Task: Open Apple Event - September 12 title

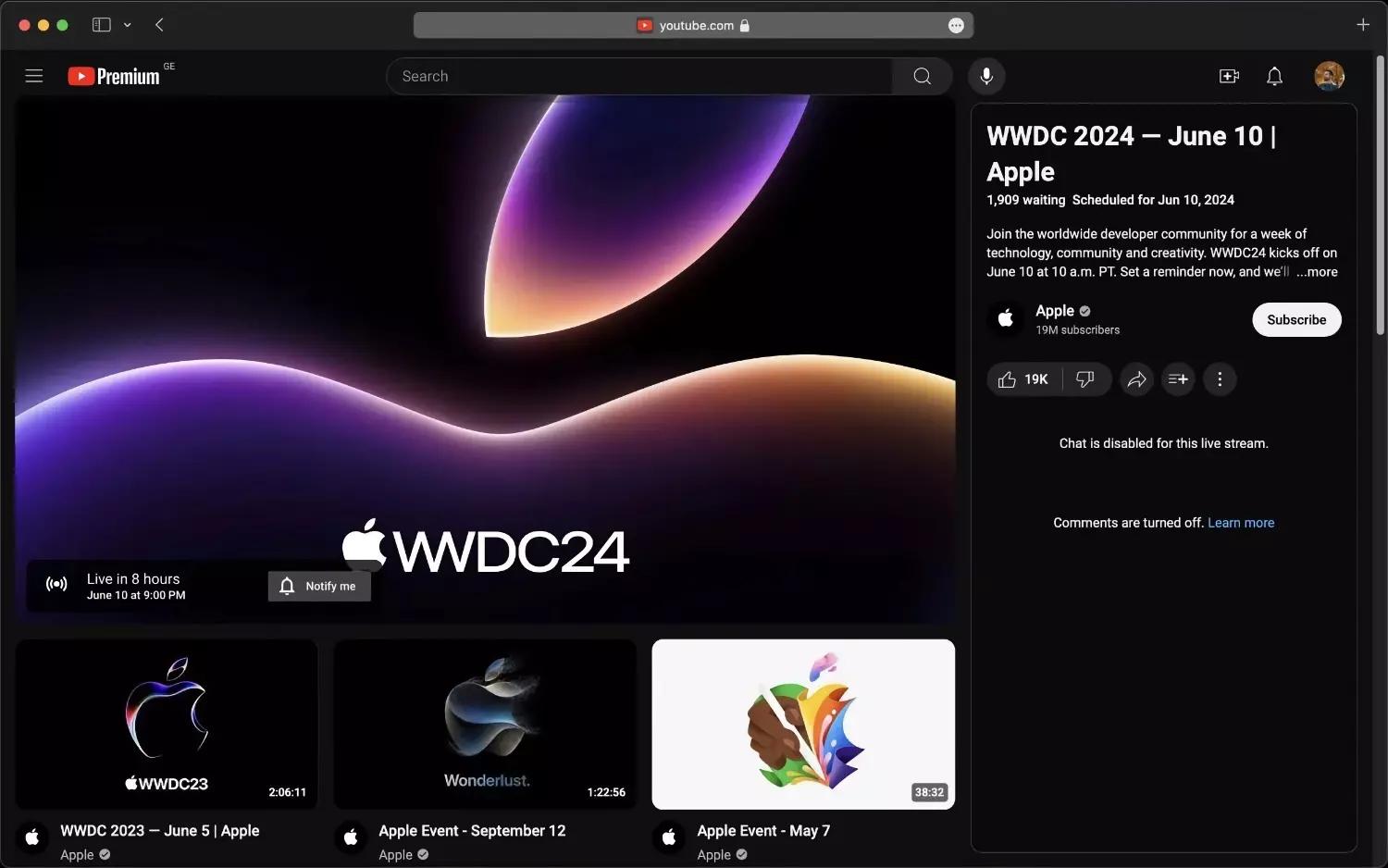Action: (x=472, y=831)
